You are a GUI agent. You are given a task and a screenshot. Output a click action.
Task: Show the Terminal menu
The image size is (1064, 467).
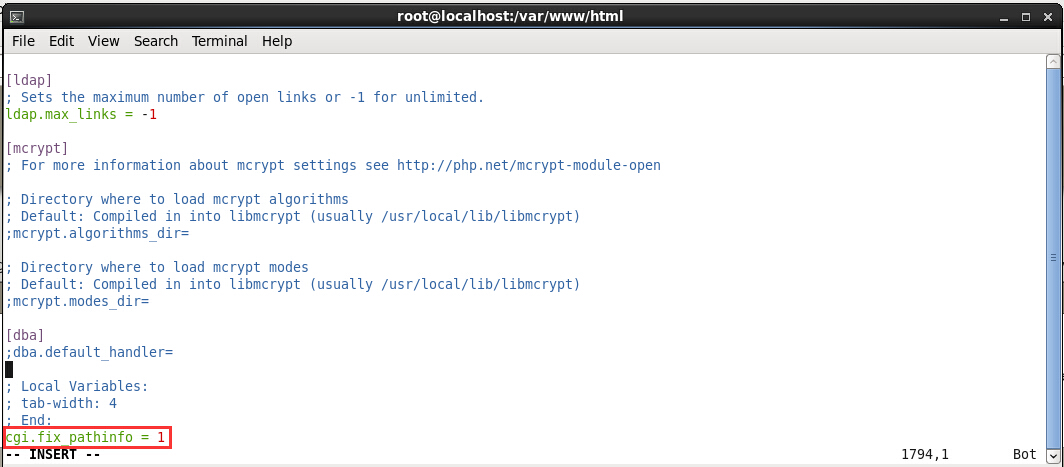click(x=219, y=41)
